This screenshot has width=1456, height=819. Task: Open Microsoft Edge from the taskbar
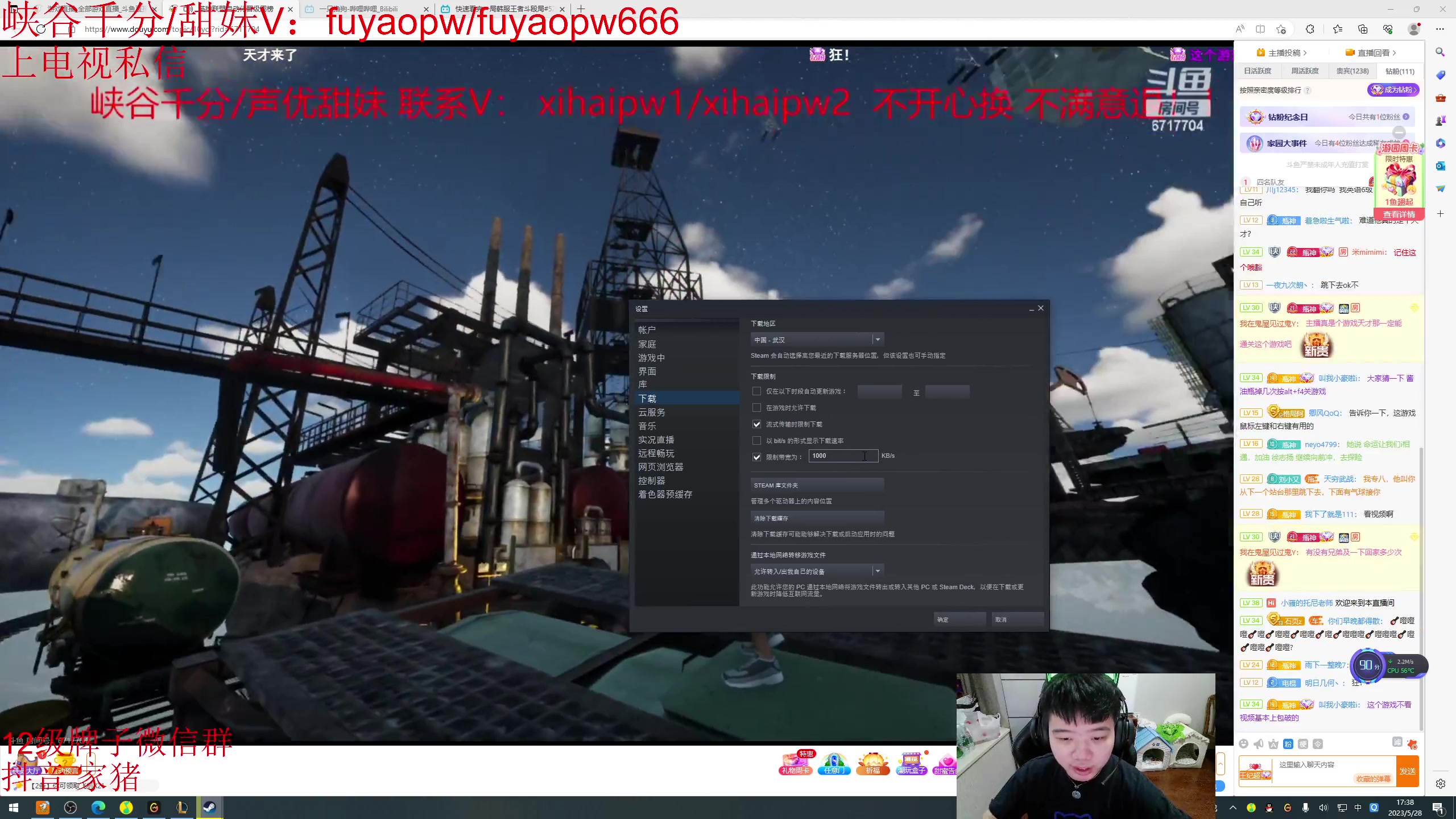pyautogui.click(x=98, y=807)
